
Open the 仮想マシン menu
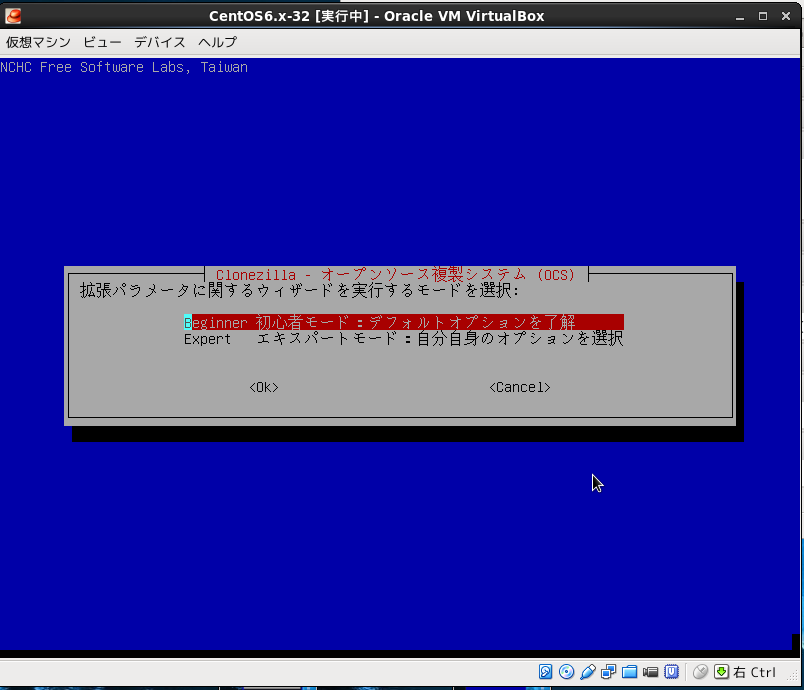[x=39, y=42]
